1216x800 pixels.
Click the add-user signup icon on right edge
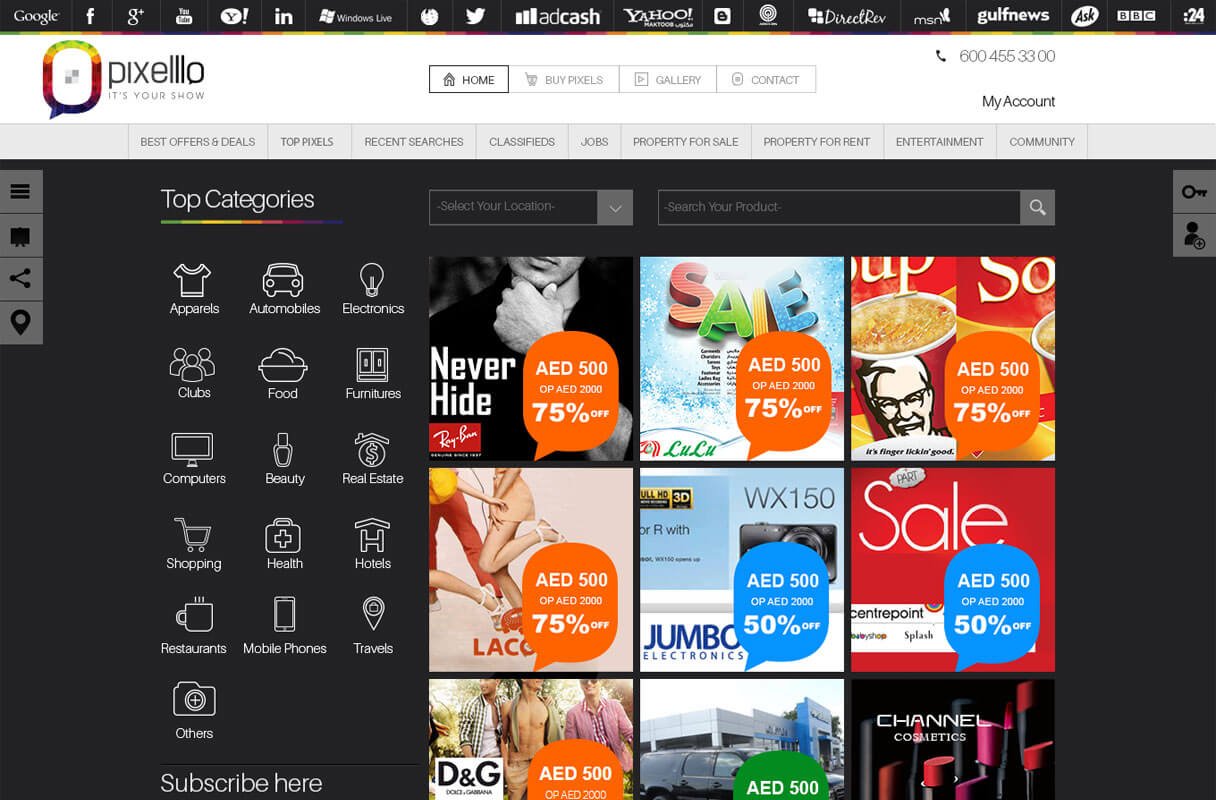coord(1194,234)
